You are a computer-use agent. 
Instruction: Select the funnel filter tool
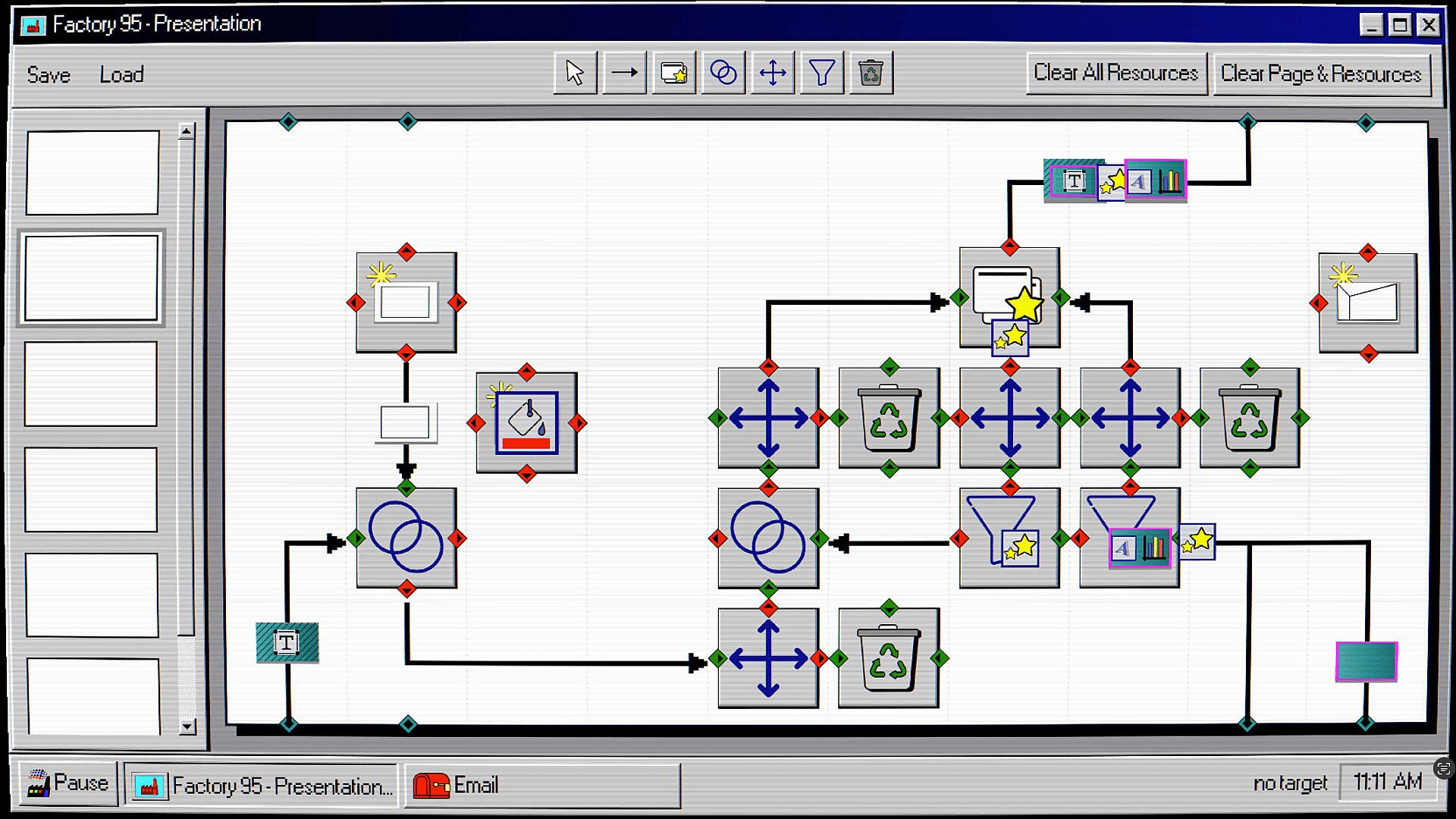[x=821, y=74]
